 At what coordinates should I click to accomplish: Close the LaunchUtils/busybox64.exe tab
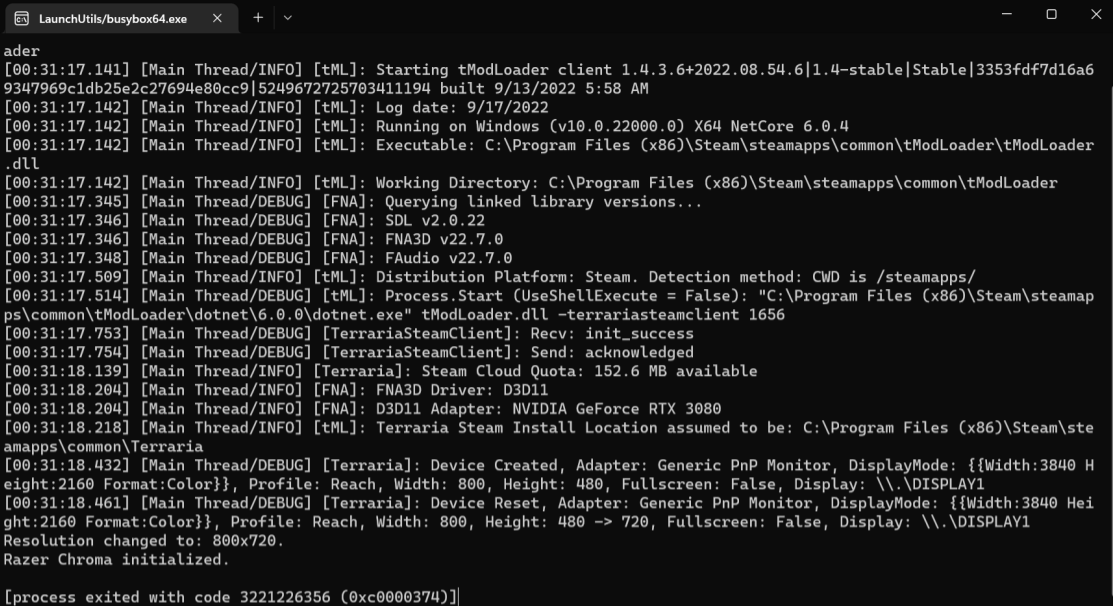[218, 18]
